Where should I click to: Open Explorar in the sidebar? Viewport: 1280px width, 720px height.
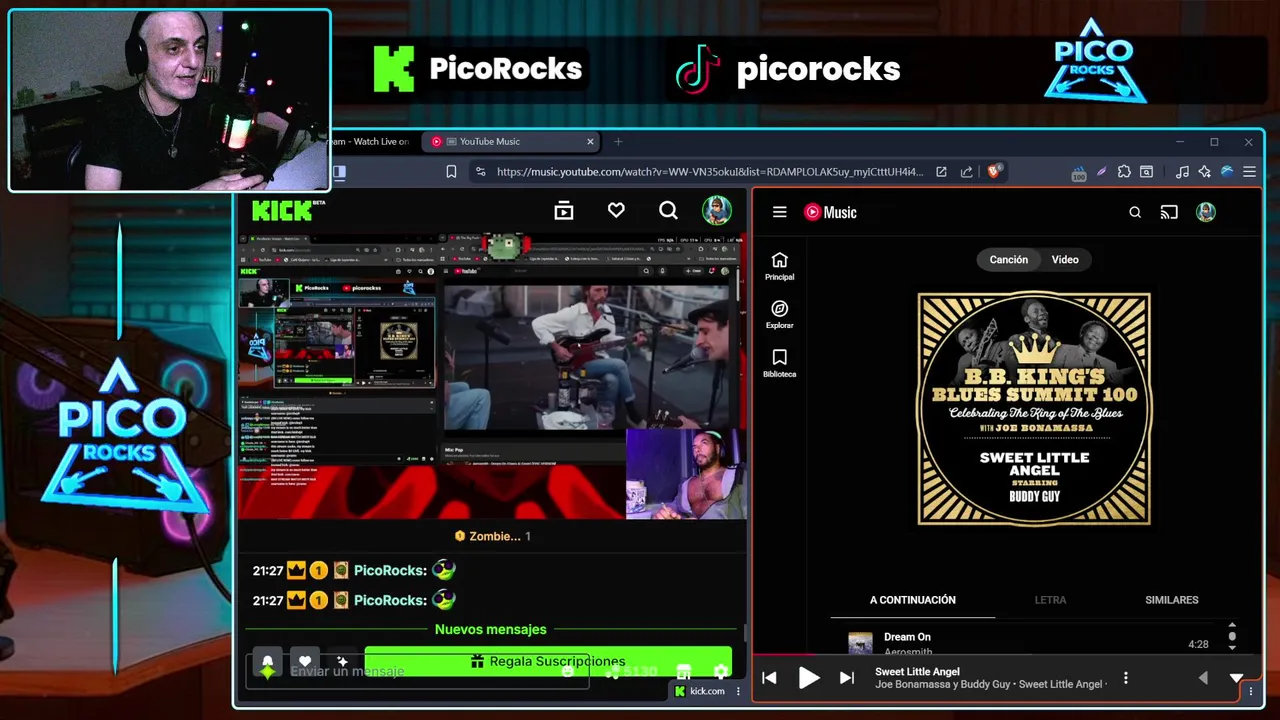coord(780,315)
